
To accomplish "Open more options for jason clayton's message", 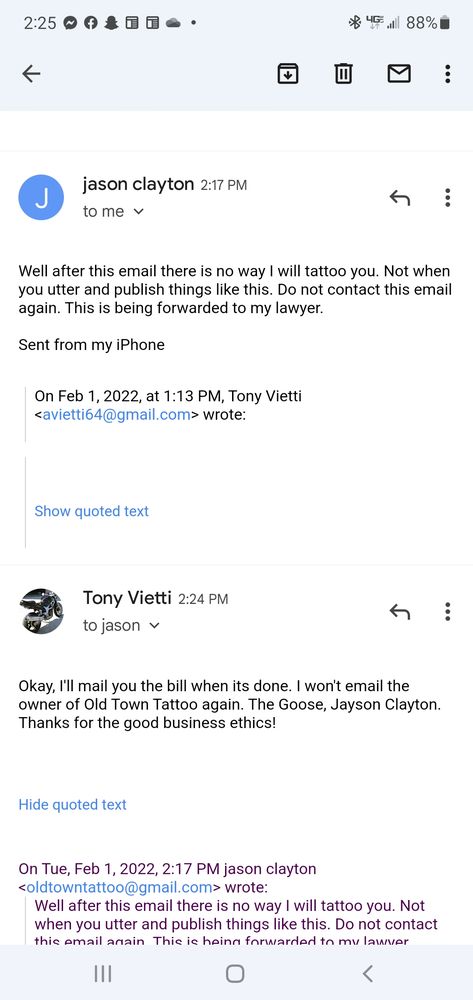I will (x=448, y=198).
